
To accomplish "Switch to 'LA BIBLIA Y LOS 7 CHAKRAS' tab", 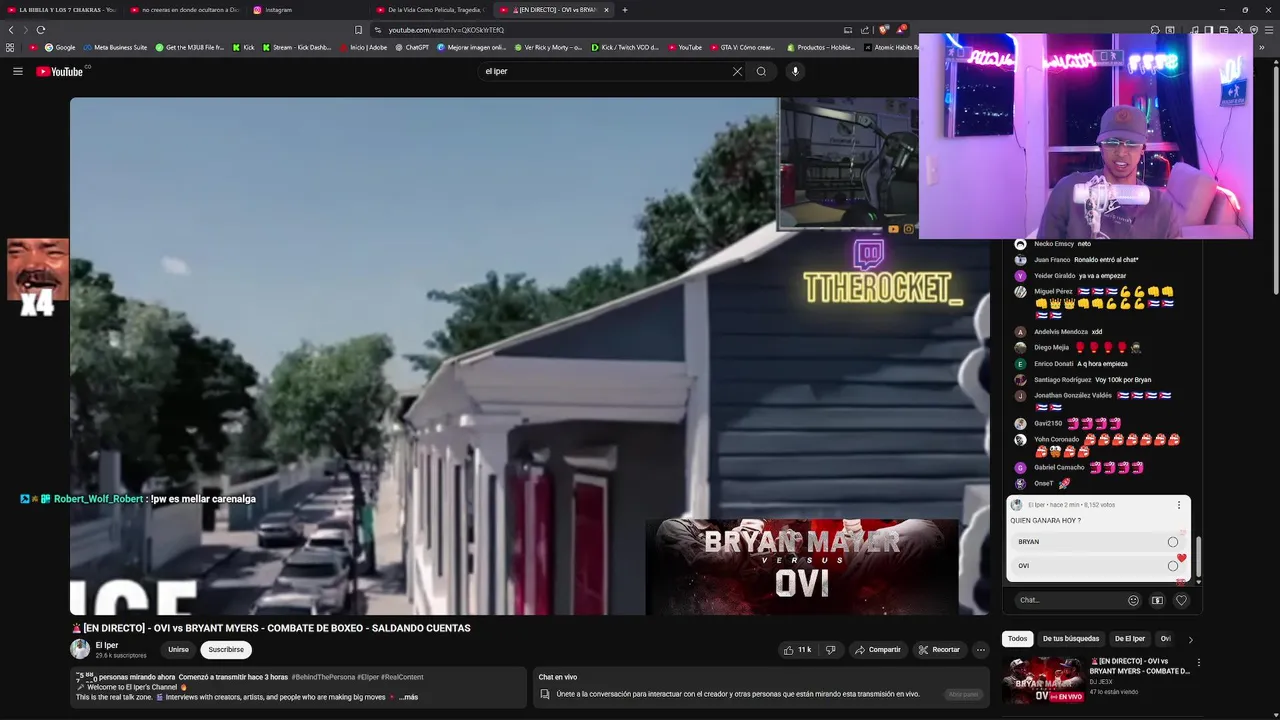I will coord(62,10).
